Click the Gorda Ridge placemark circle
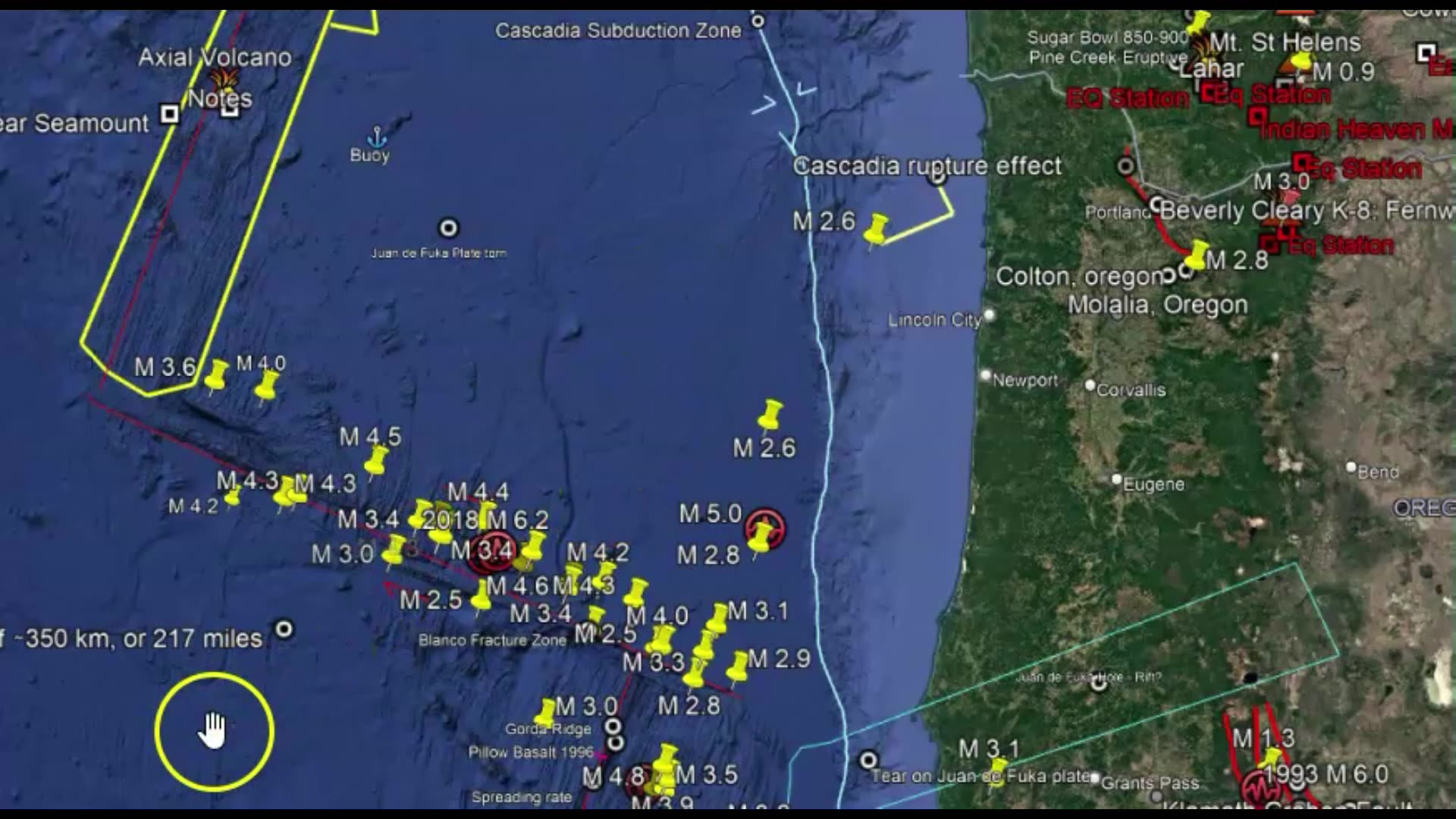The image size is (1456, 819). [613, 727]
